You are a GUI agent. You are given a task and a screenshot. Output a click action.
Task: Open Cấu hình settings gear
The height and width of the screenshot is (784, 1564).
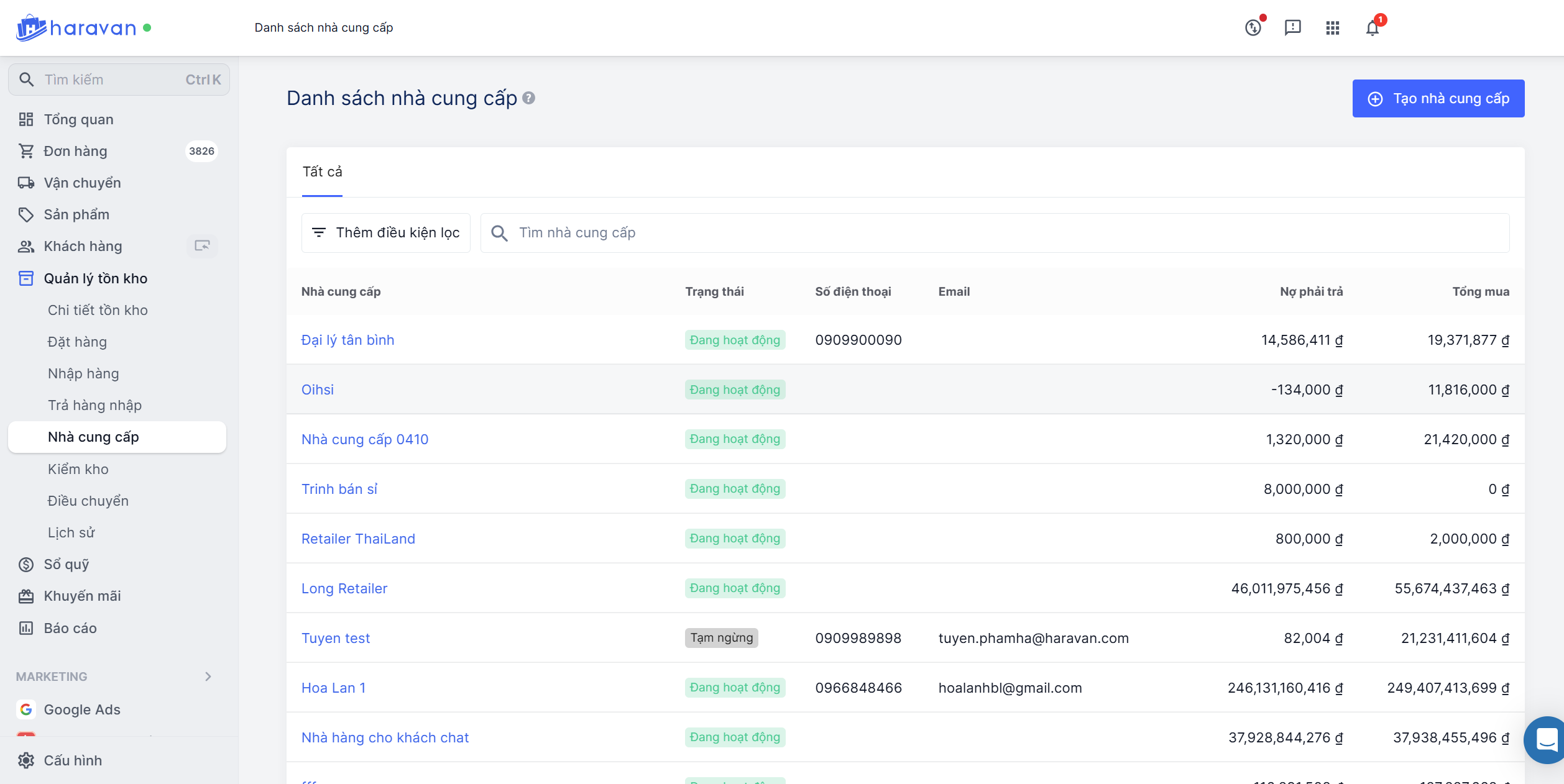point(26,760)
